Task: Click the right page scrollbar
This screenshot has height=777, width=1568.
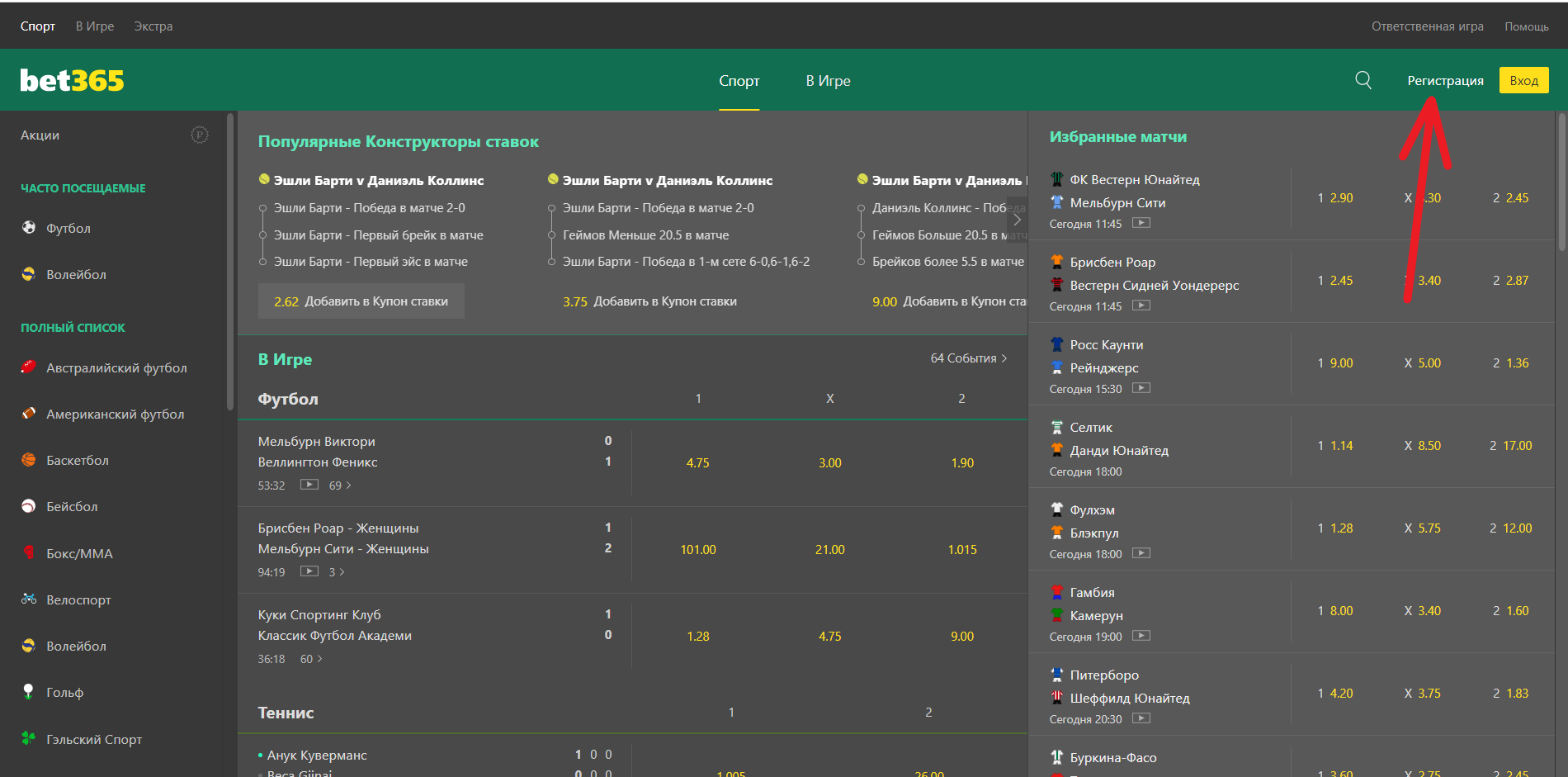Action: [1561, 182]
